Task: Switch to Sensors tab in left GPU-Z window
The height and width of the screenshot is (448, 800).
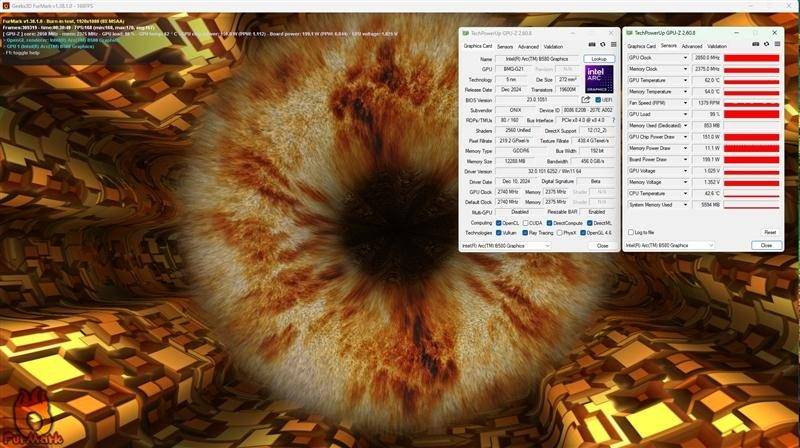Action: click(x=505, y=46)
